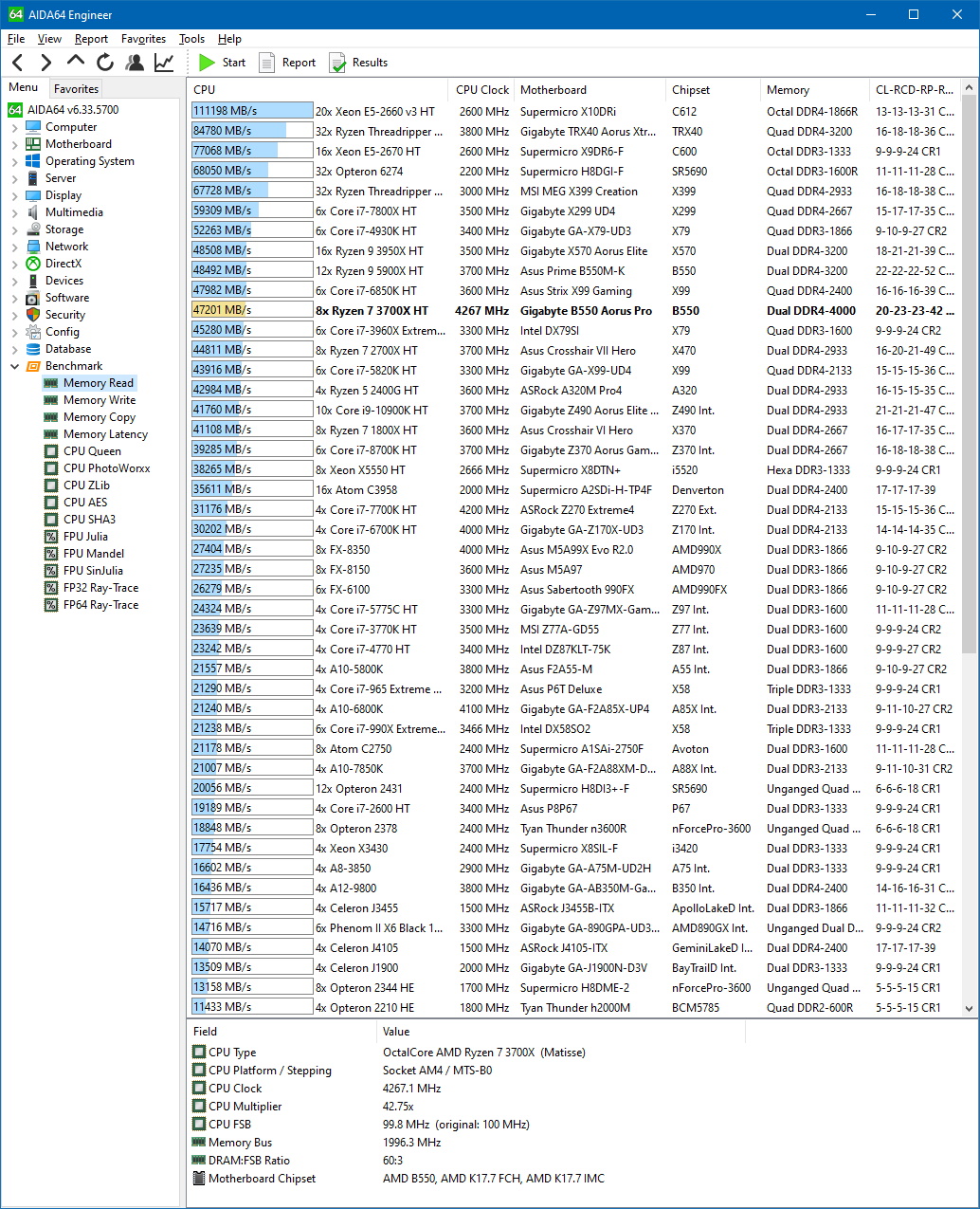Select Memory Latency benchmark
Screen dimensions: 980x1209
(105, 434)
